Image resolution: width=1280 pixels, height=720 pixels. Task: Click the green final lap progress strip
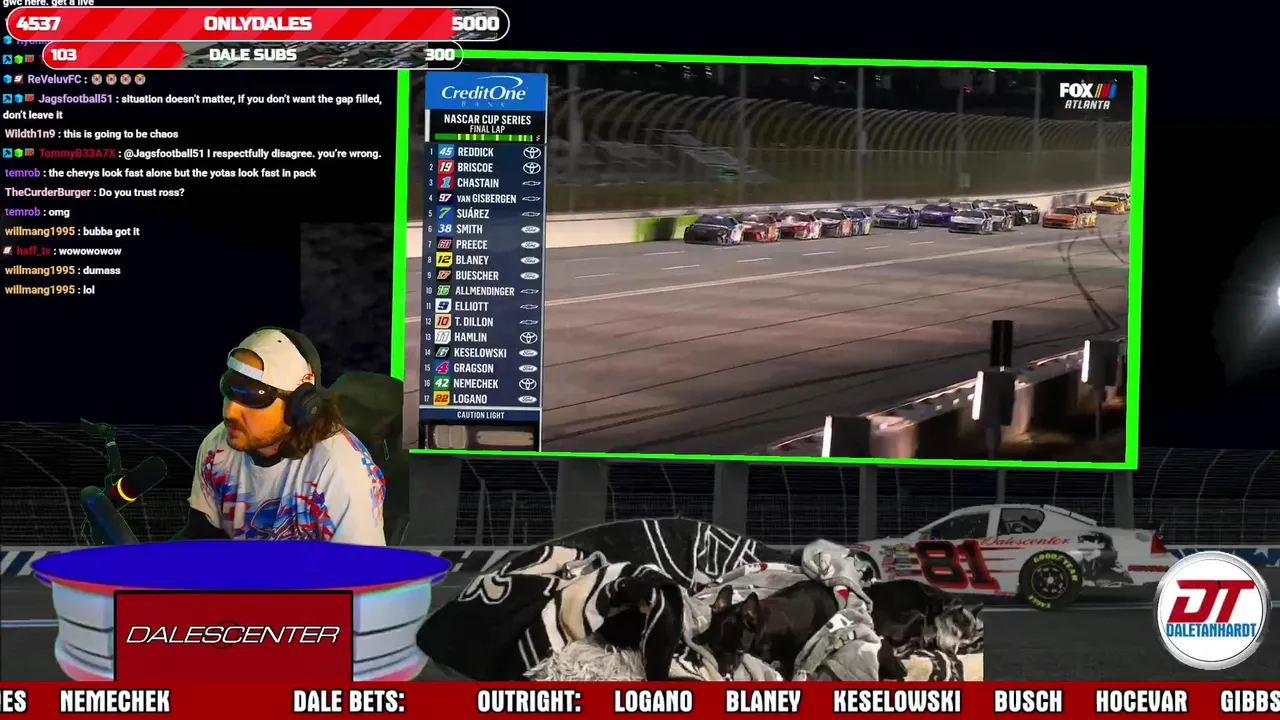(485, 137)
